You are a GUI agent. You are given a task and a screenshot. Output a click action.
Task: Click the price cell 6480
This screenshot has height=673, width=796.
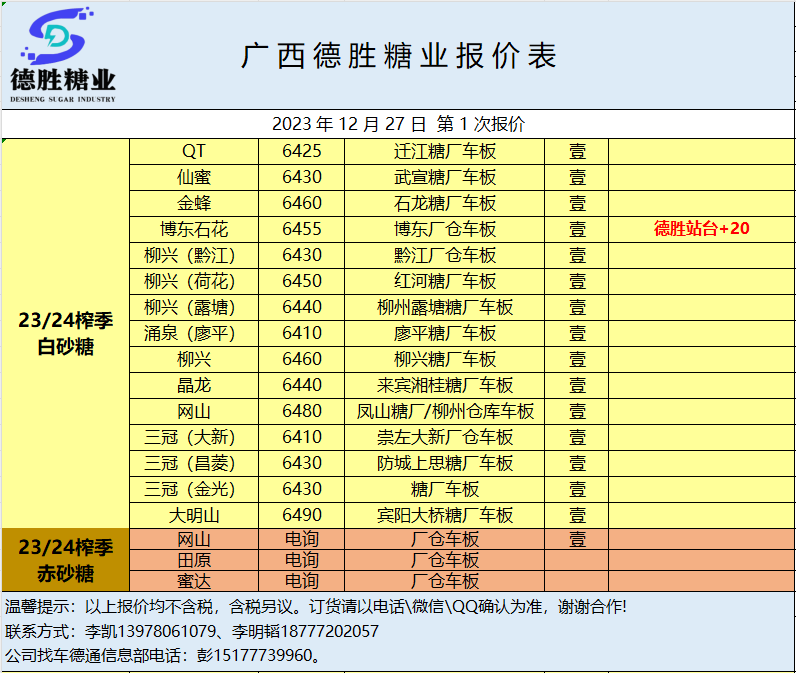[301, 411]
